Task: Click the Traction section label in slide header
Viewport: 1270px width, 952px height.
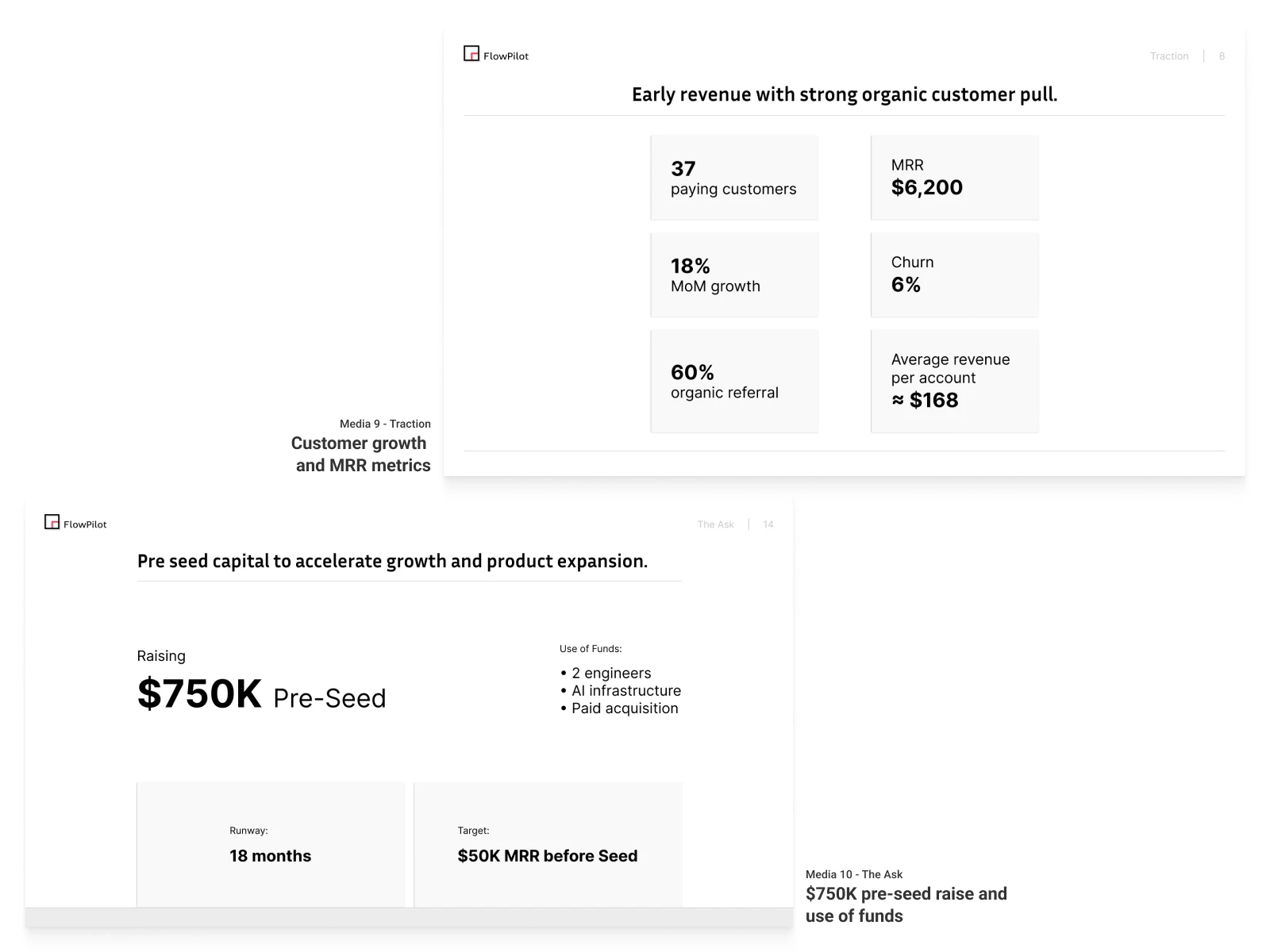Action: tap(1169, 56)
